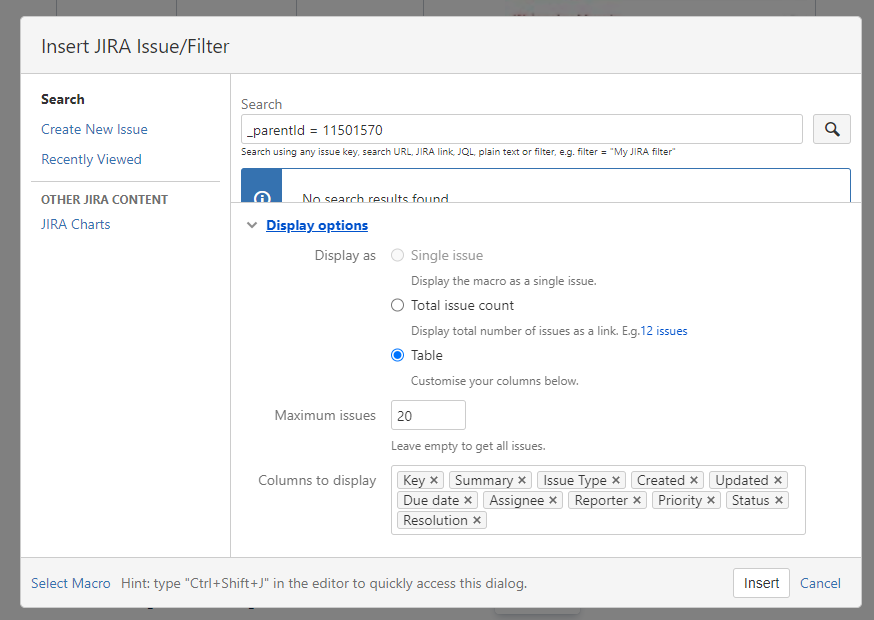
Task: Remove the Summary column tag
Action: 522,480
